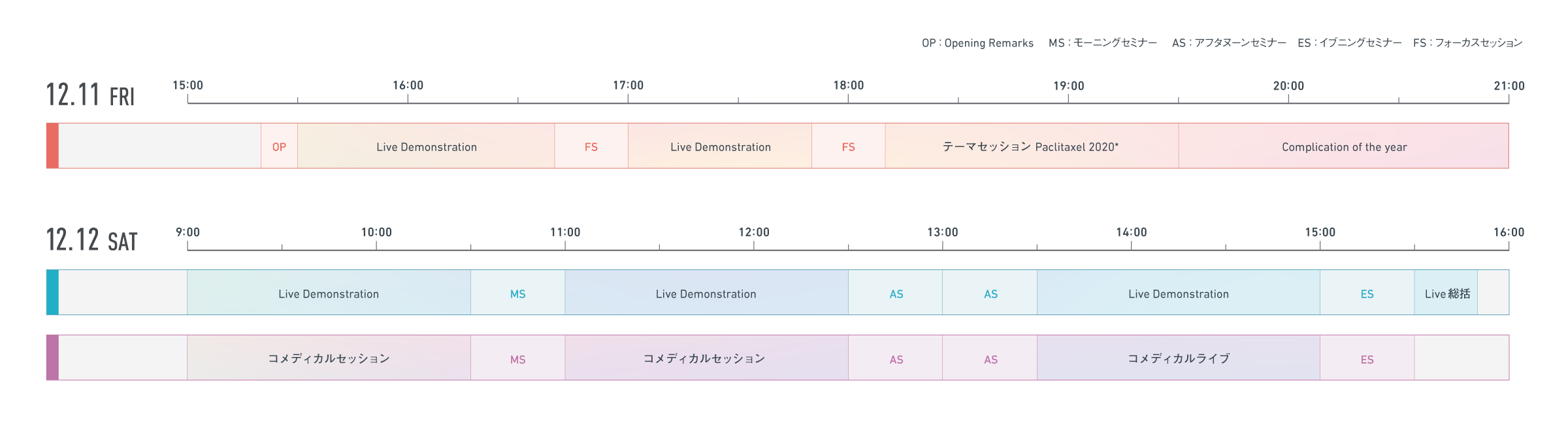Click the OP opening remarks block
This screenshot has width=1568, height=425.
click(279, 146)
